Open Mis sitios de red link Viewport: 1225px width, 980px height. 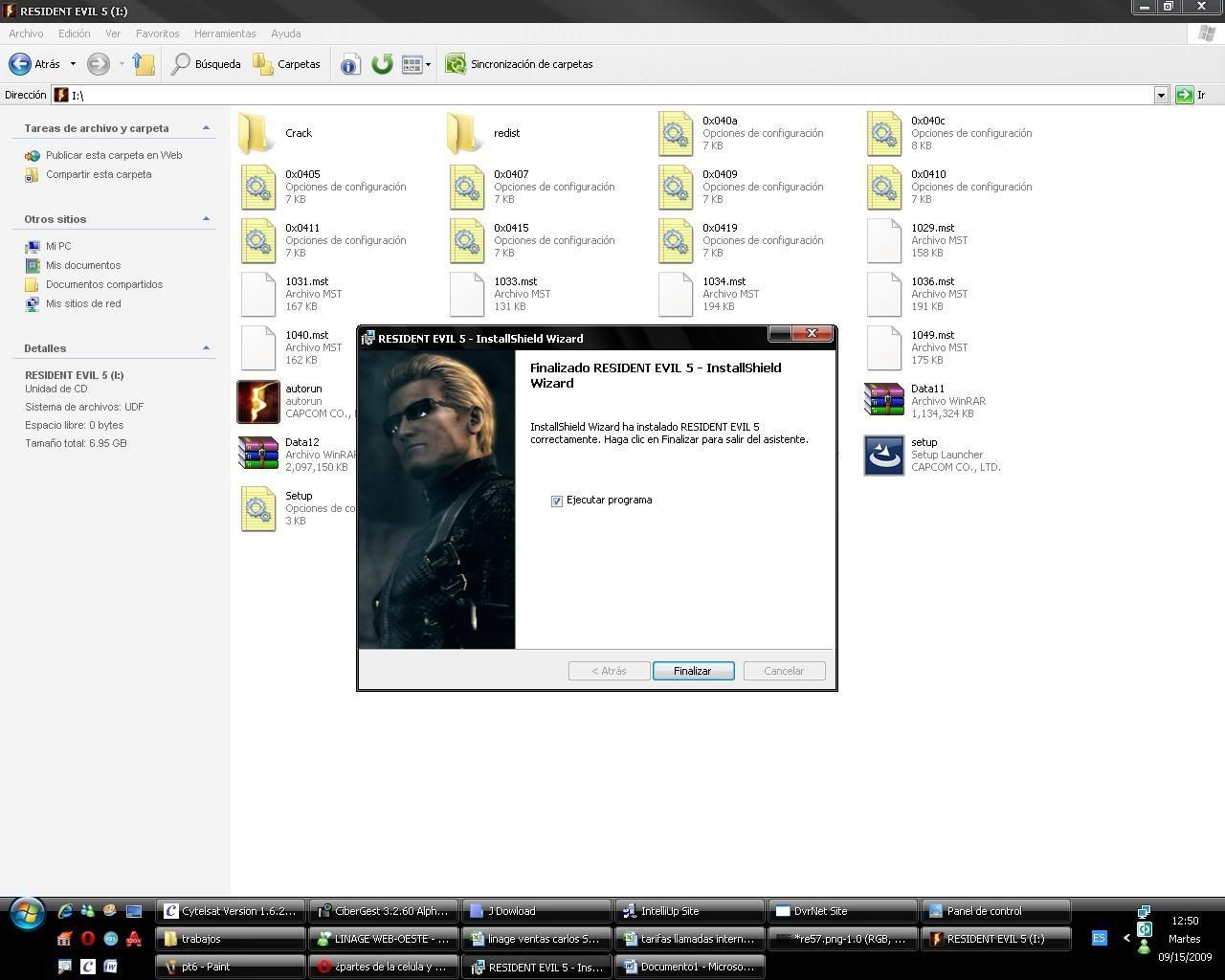[83, 303]
